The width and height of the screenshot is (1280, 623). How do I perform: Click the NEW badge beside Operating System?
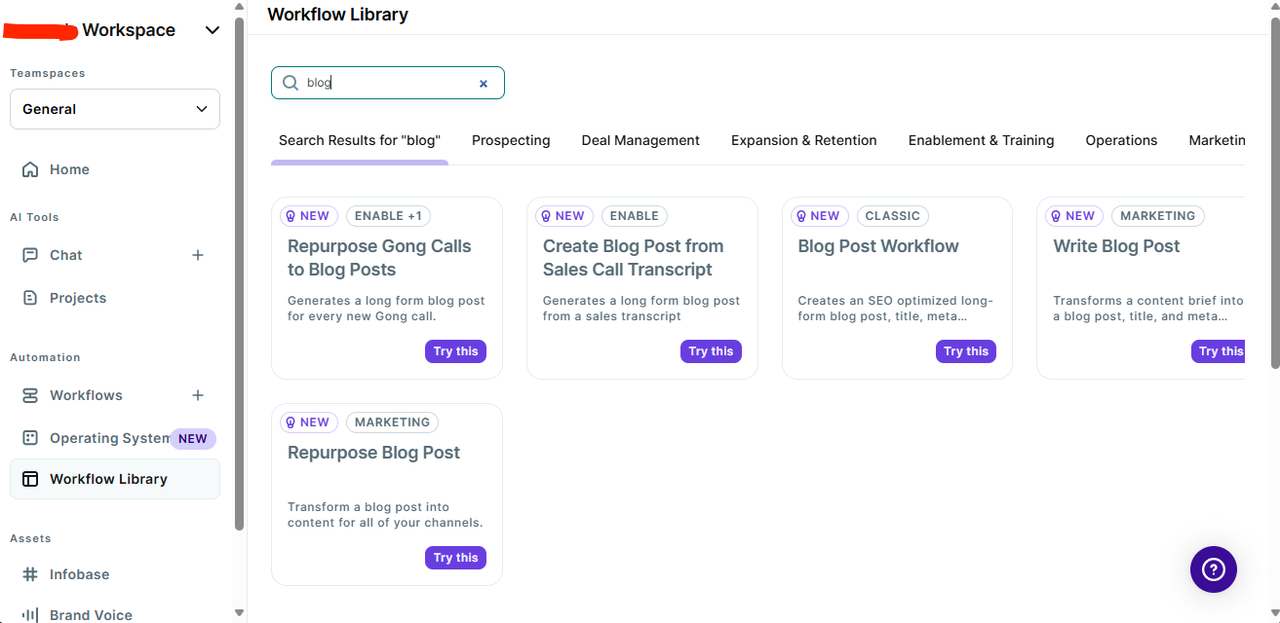pyautogui.click(x=193, y=438)
